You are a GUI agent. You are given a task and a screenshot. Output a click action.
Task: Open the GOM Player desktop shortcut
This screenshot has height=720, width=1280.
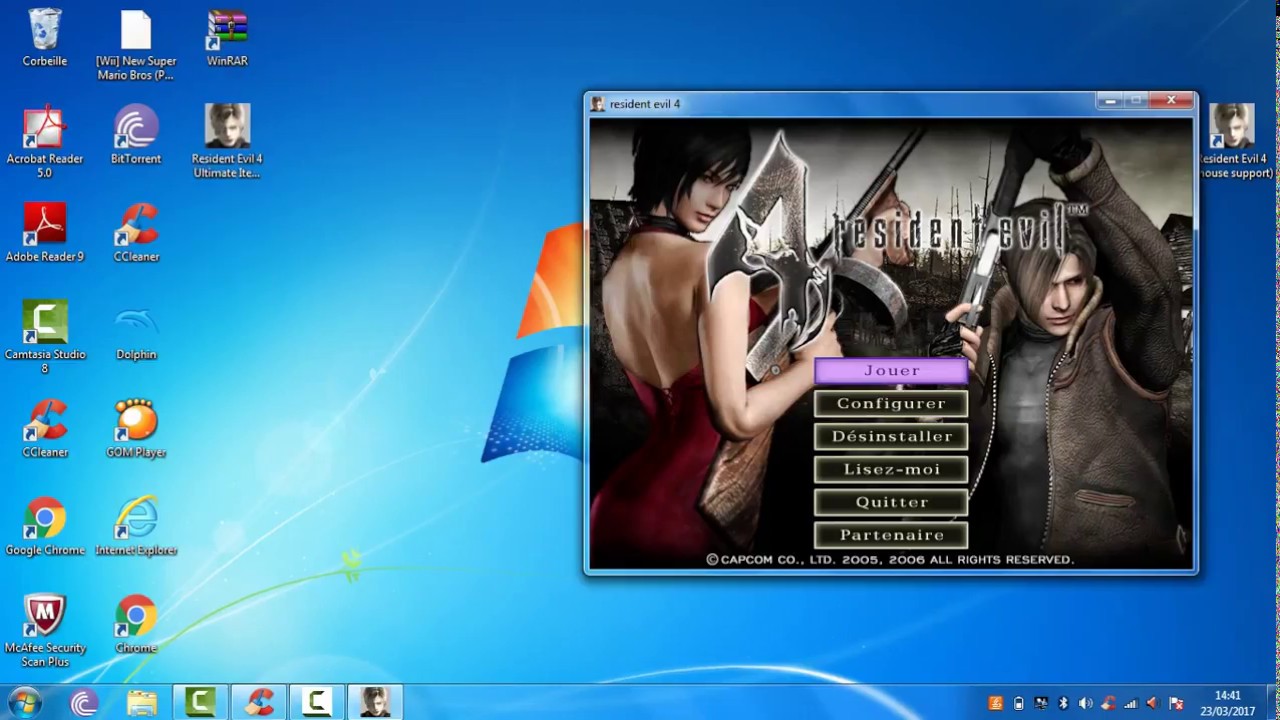pyautogui.click(x=136, y=429)
